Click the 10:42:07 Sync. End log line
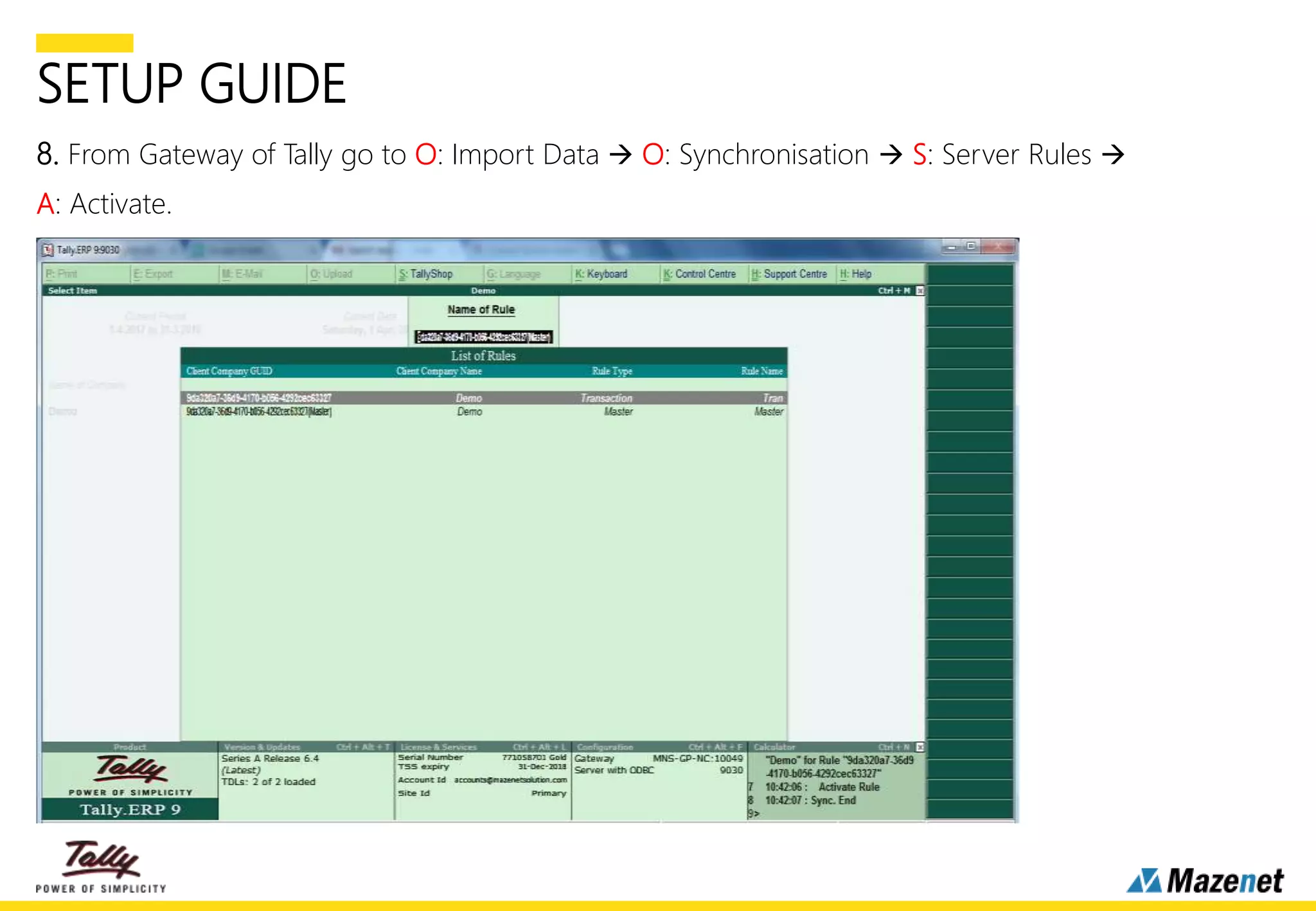 [x=802, y=800]
